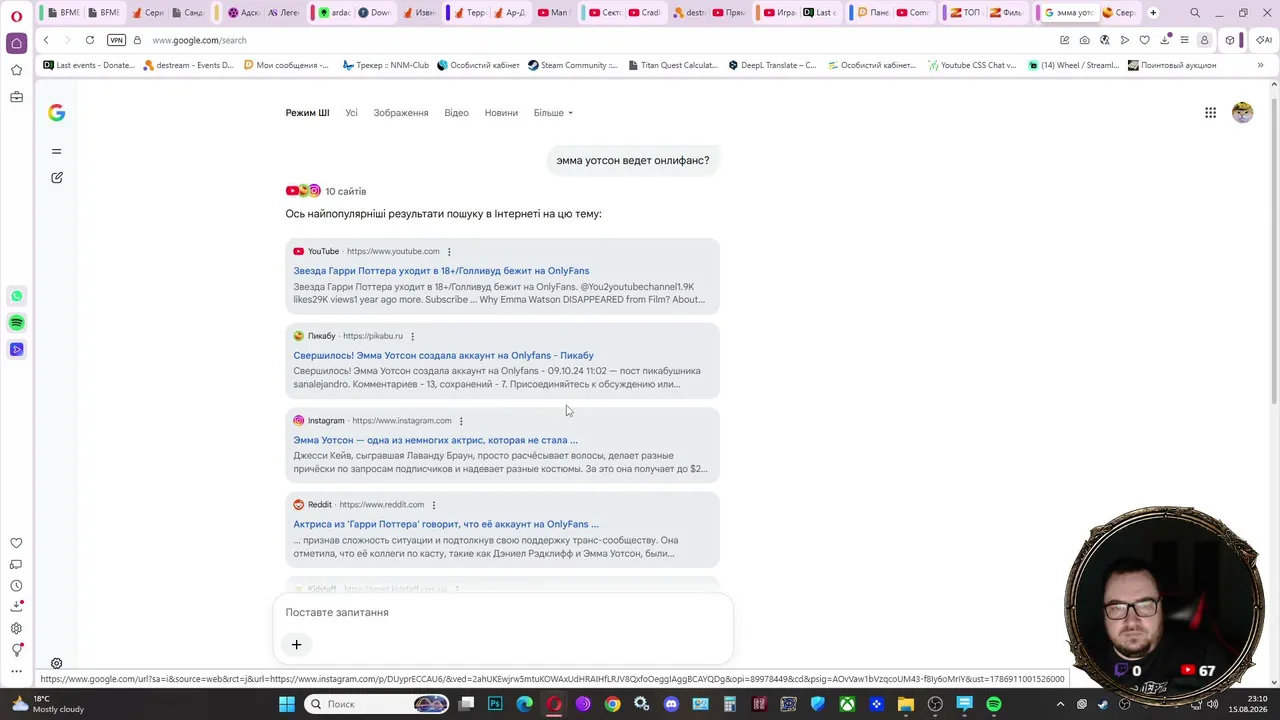Go to Google home via logo
Image resolution: width=1280 pixels, height=720 pixels.
[x=57, y=113]
